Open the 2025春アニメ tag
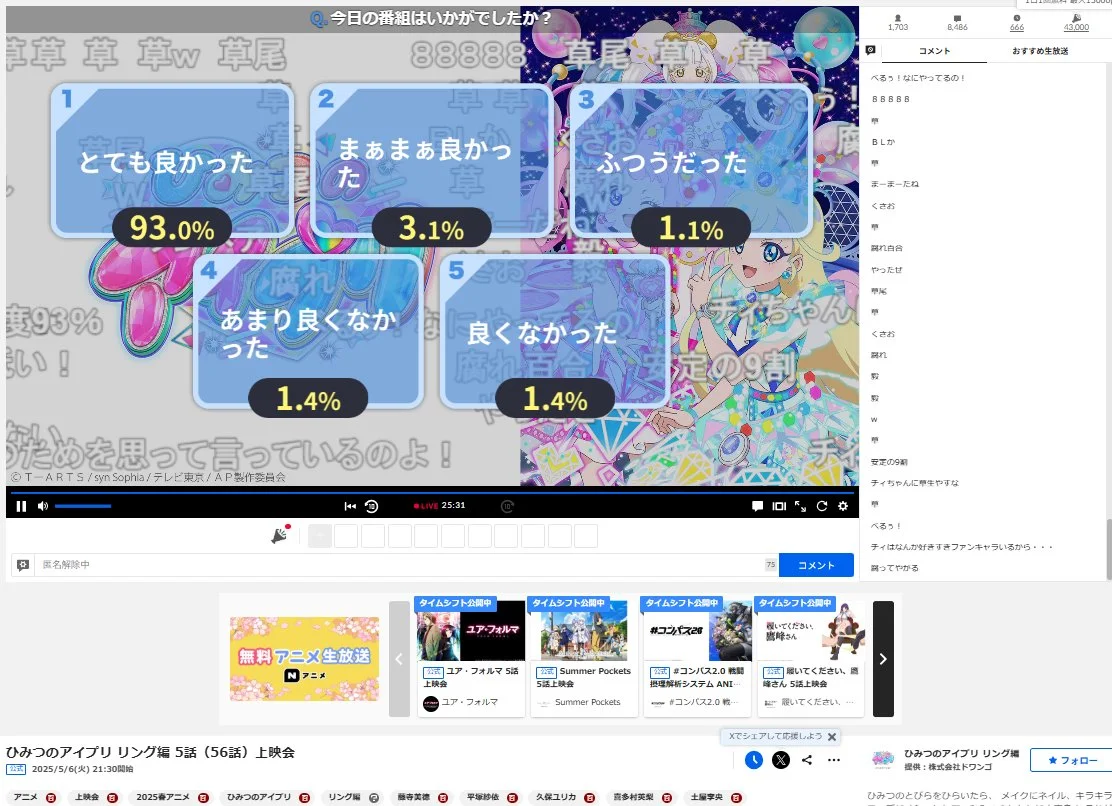 163,797
